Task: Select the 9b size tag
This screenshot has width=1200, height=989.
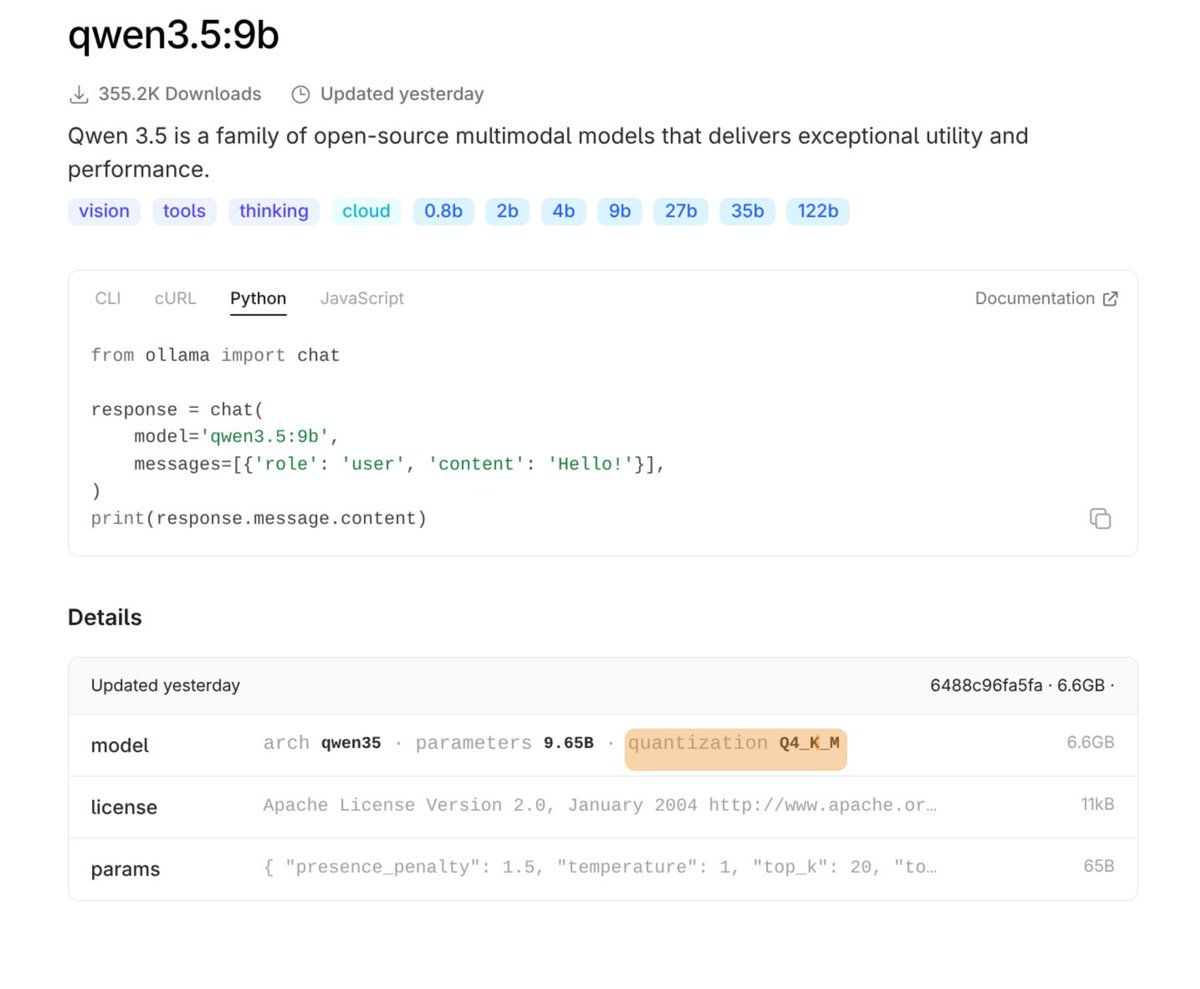Action: tap(619, 211)
